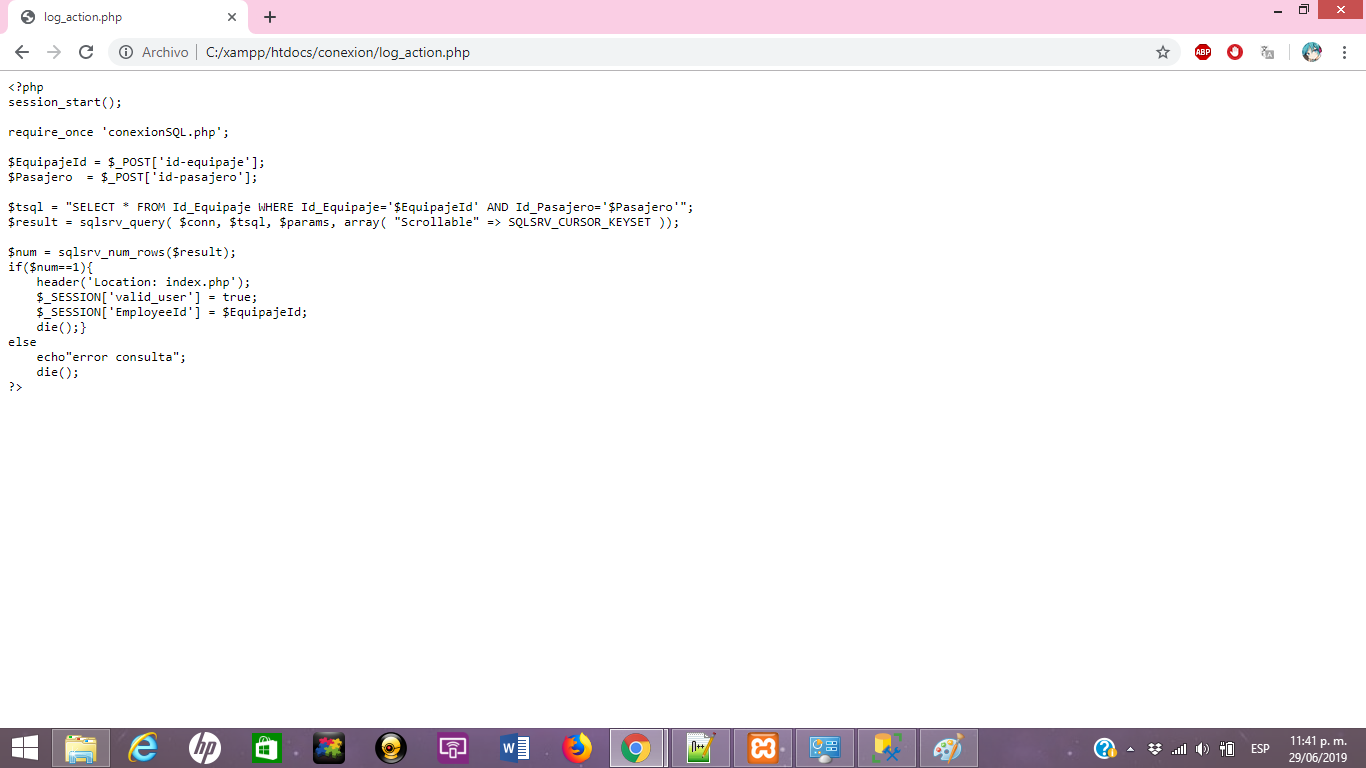Open the purple wireless display app

[x=453, y=748]
